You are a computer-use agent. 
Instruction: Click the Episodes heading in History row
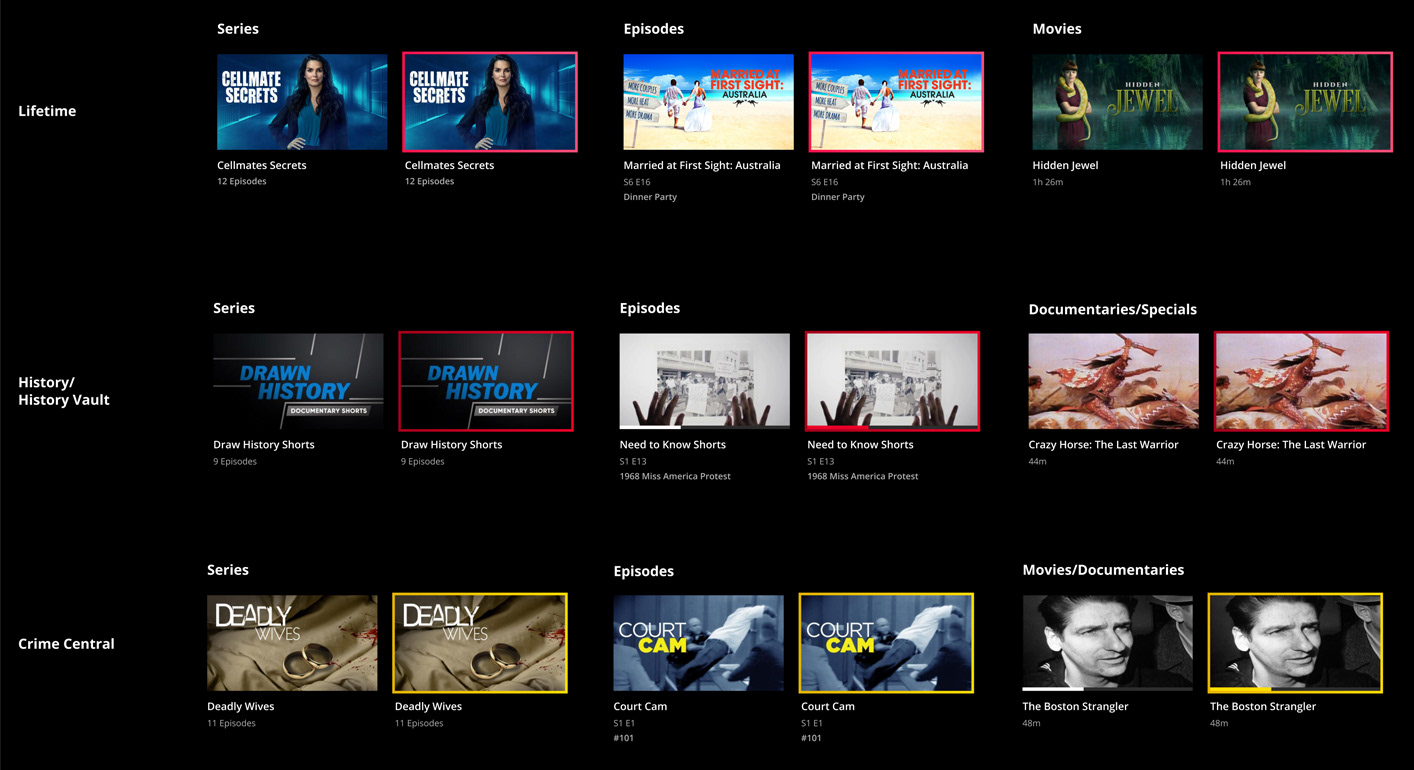(x=650, y=308)
